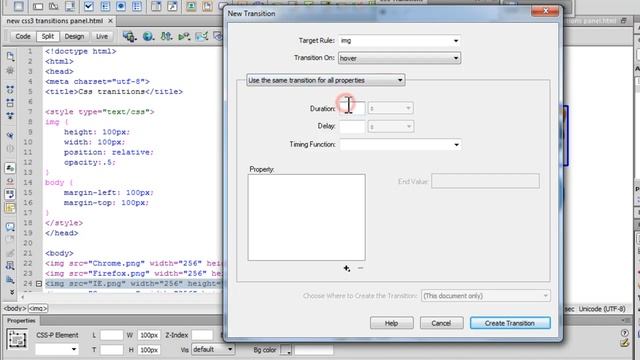Click the Collapse Selection coding icon
This screenshot has width=640, height=360.
coord(10,102)
